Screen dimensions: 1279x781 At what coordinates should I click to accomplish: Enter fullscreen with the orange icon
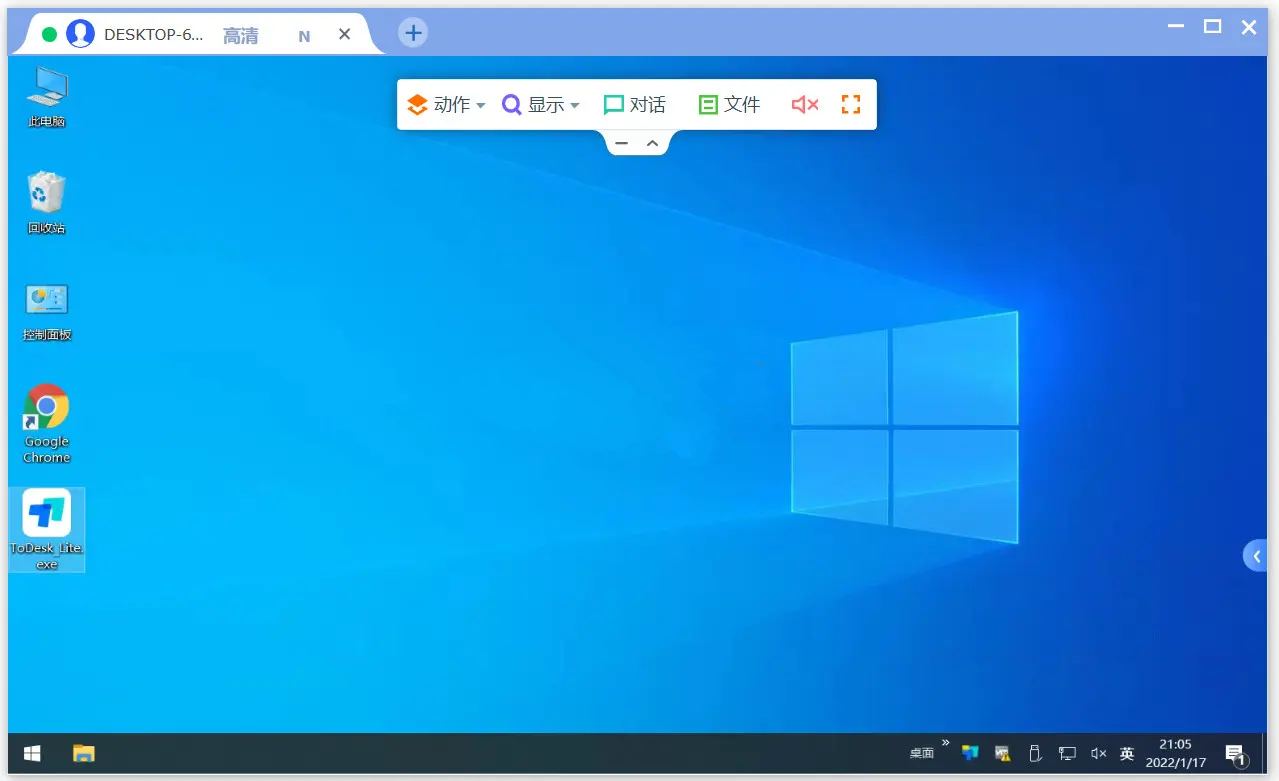[850, 103]
